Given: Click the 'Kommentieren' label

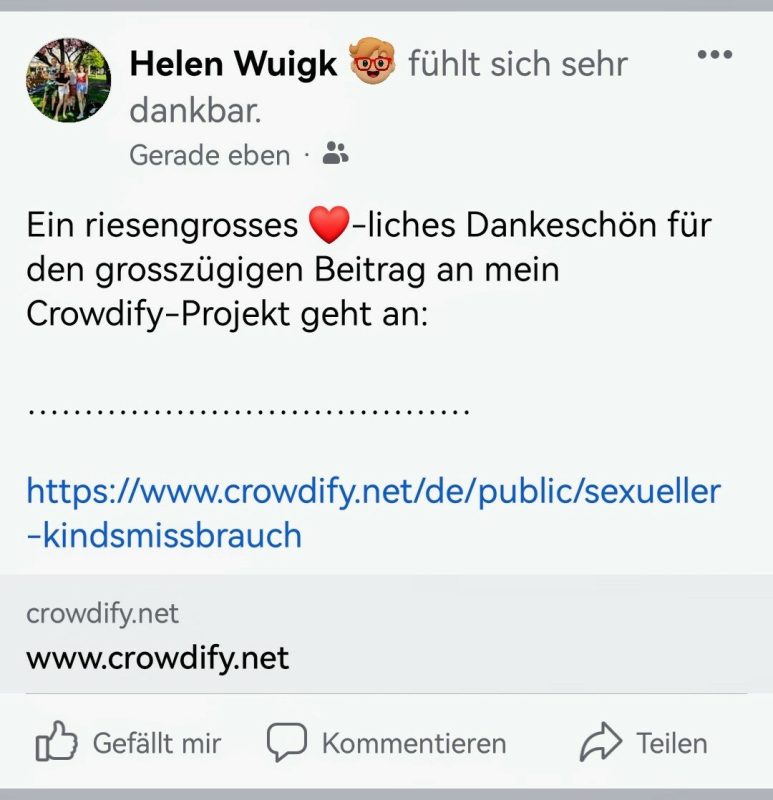Looking at the screenshot, I should (414, 743).
